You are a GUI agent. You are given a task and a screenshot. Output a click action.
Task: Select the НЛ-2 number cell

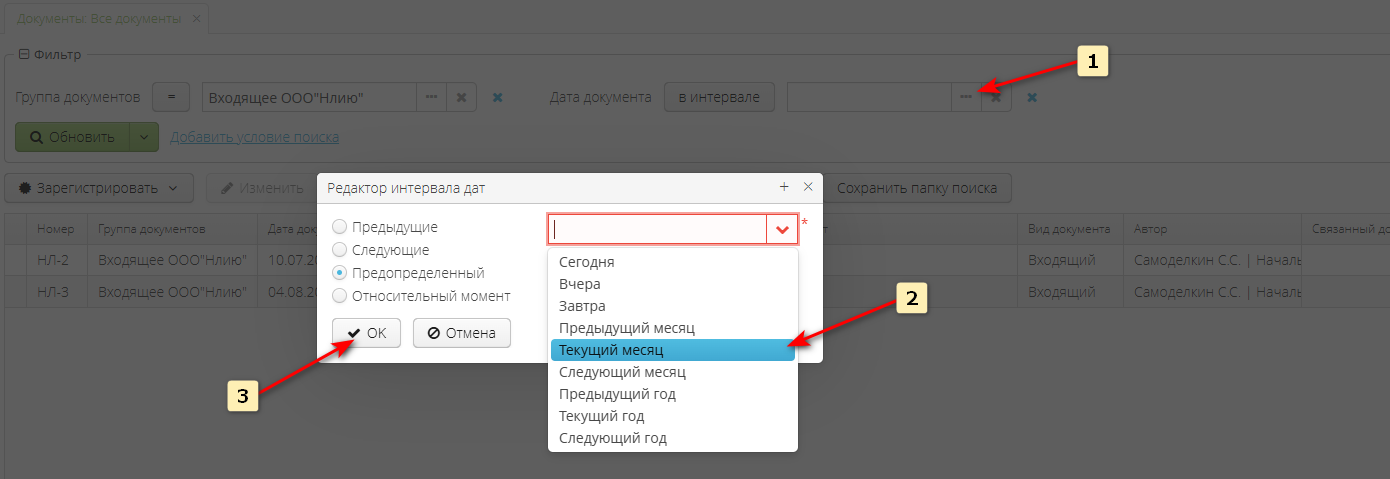pyautogui.click(x=57, y=260)
